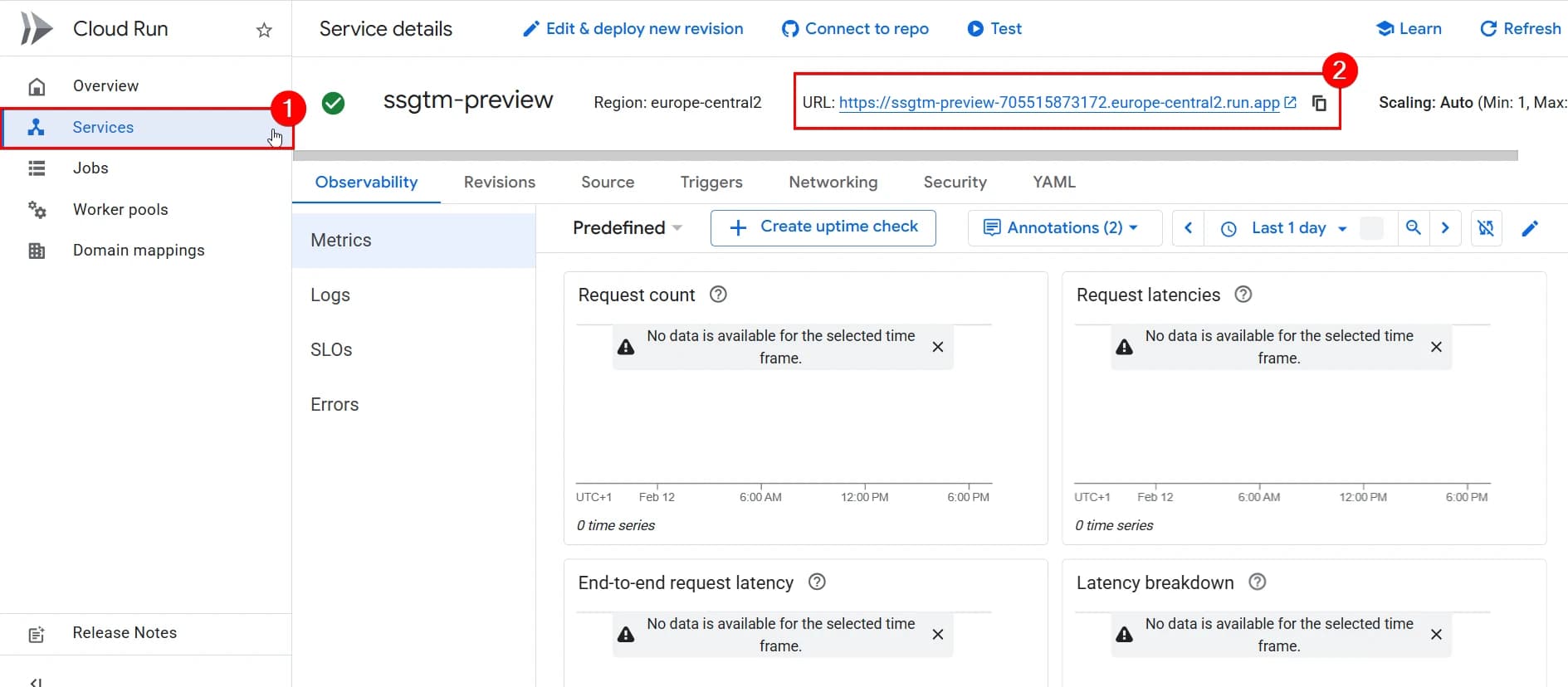Open help for Latency breakdown
1568x687 pixels.
click(1258, 582)
